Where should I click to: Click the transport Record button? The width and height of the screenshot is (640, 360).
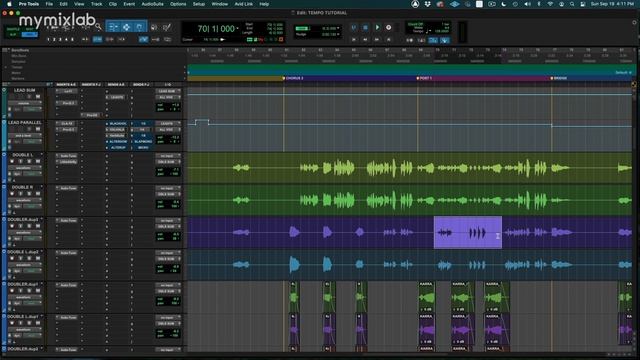389,27
